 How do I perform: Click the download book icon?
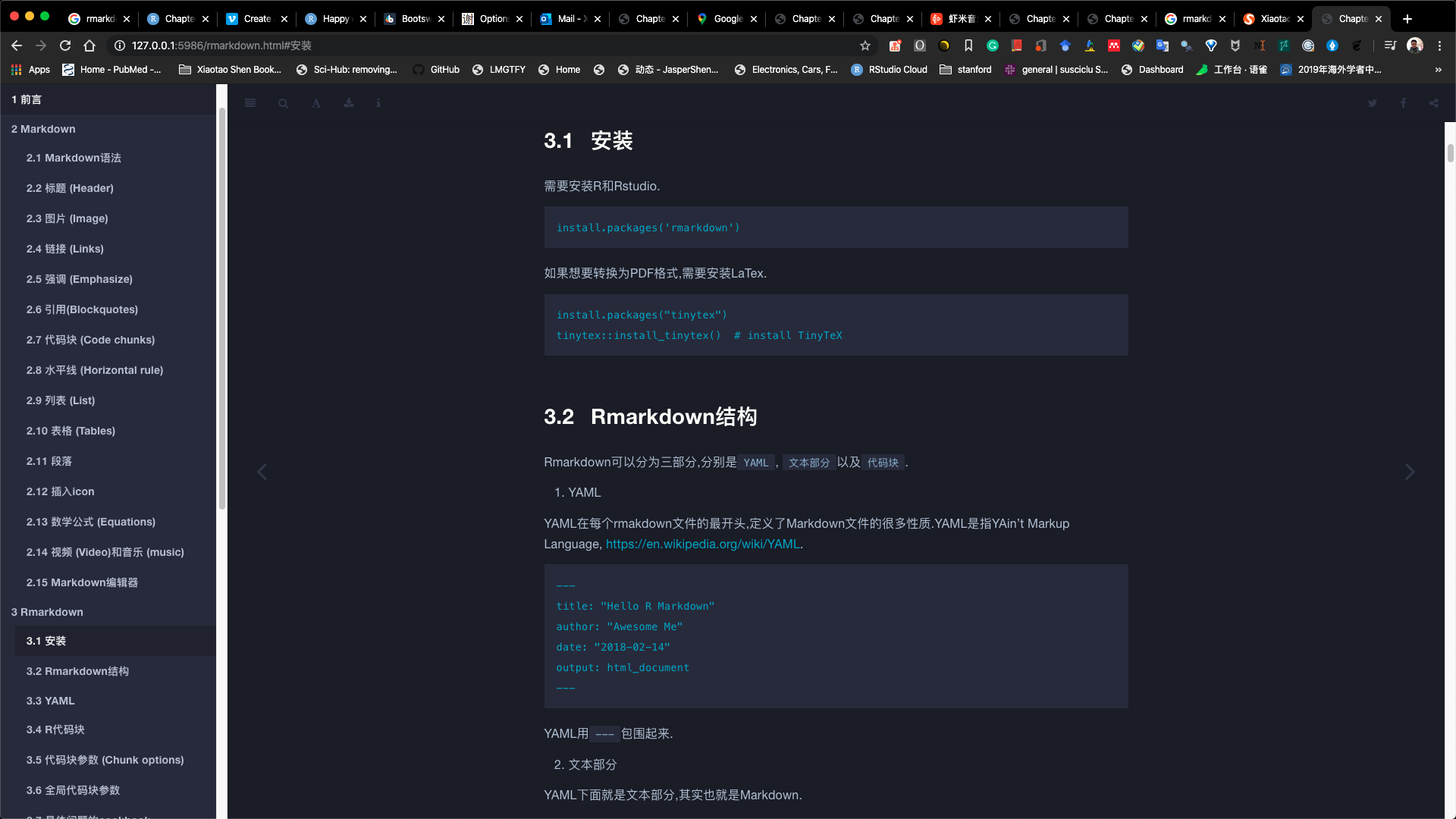tap(349, 103)
